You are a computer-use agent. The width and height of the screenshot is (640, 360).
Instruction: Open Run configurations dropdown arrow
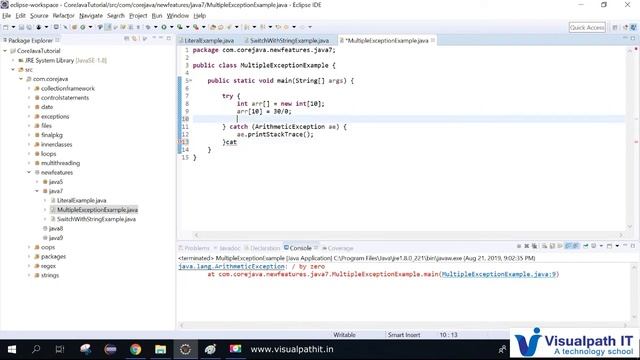(x=171, y=27)
